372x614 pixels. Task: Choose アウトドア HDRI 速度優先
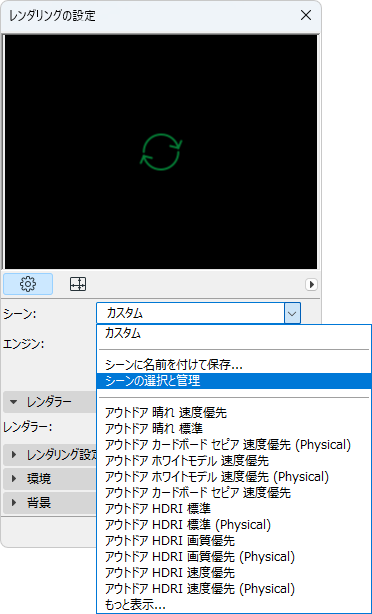point(234,573)
